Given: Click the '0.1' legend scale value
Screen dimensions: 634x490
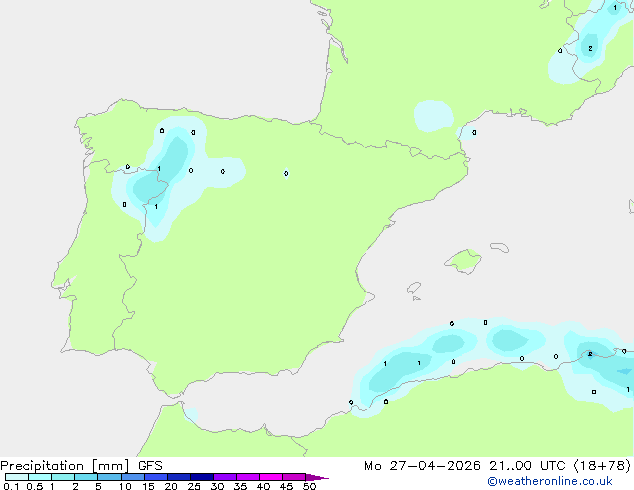Looking at the screenshot, I should tap(11, 486).
